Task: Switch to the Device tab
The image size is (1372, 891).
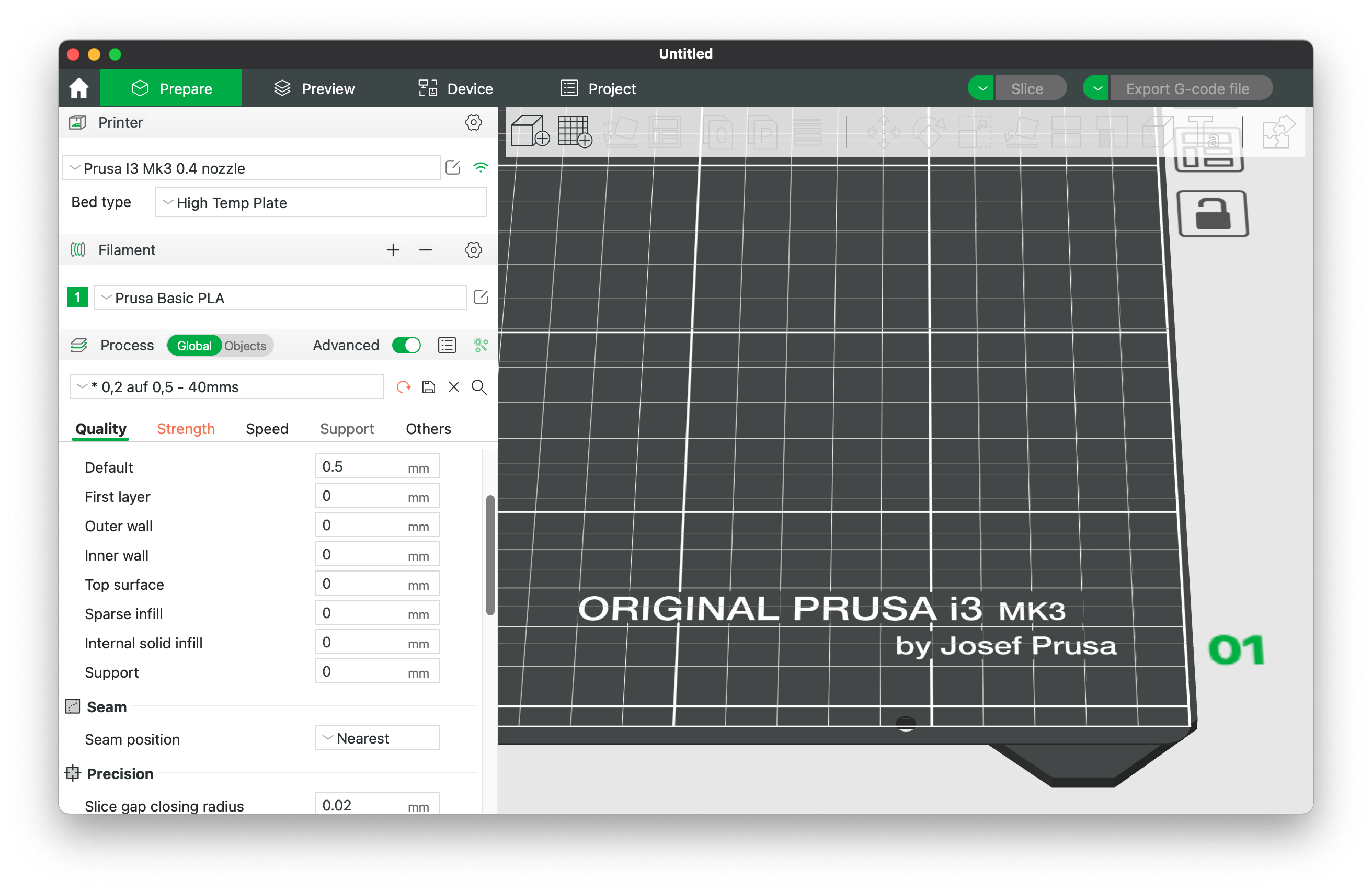Action: tap(455, 88)
